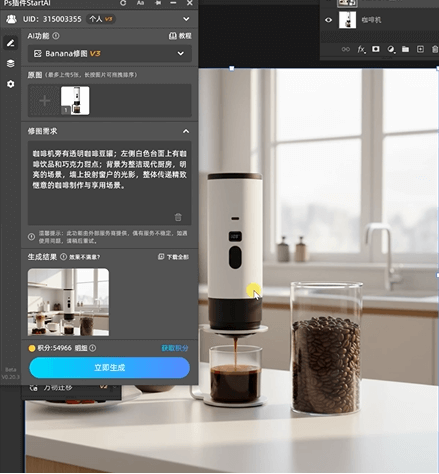Open the layers stack sidebar tab
The height and width of the screenshot is (474, 439).
point(10,63)
